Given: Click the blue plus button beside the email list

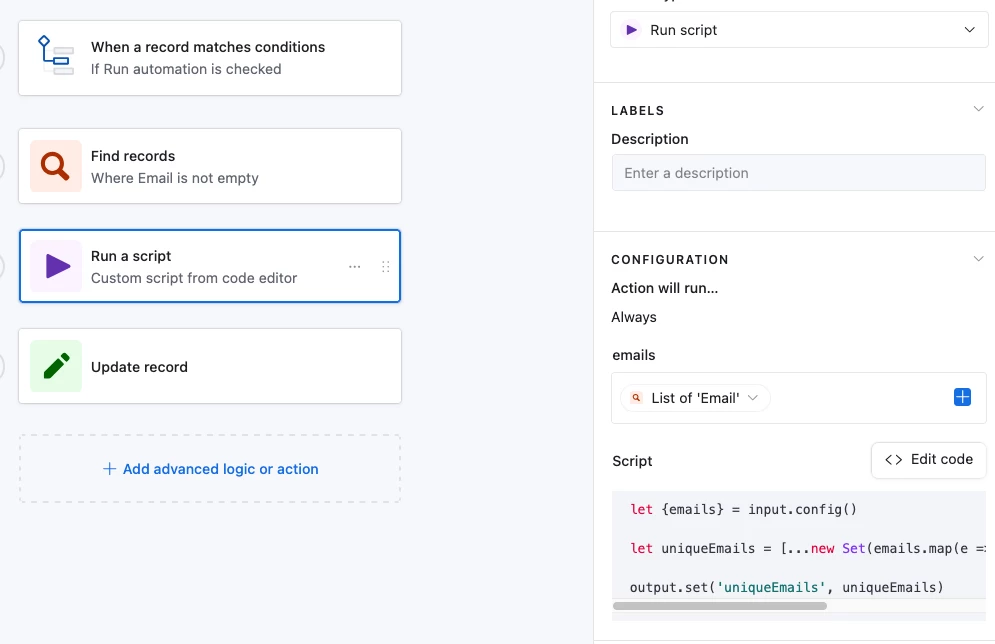Looking at the screenshot, I should [962, 398].
